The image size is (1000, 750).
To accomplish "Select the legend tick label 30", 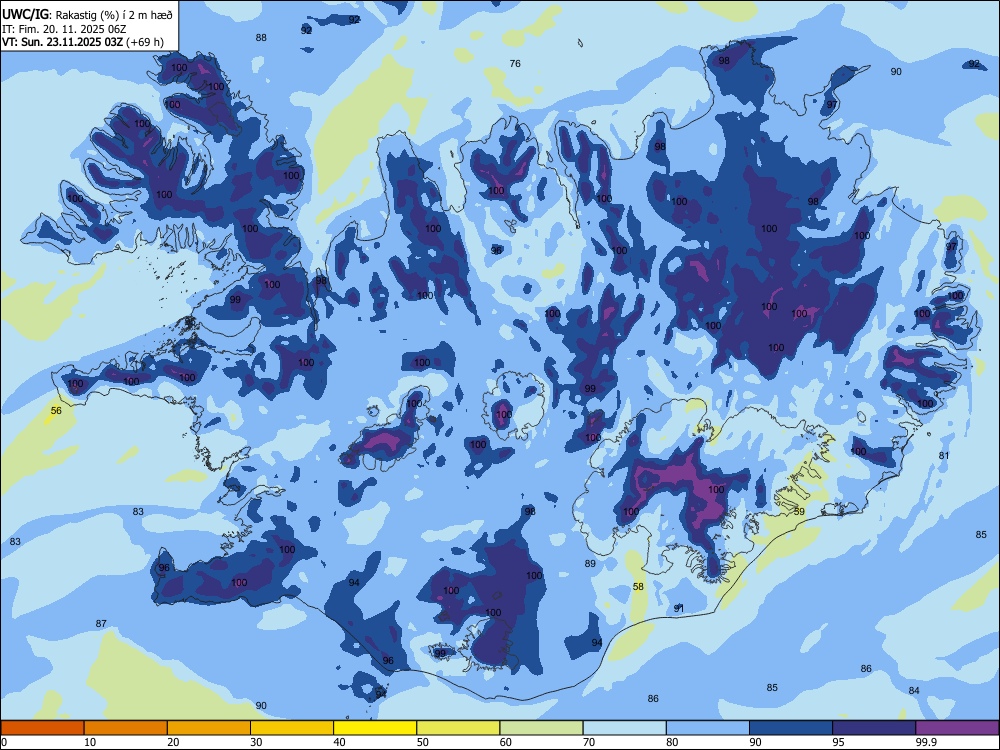I will tap(256, 742).
